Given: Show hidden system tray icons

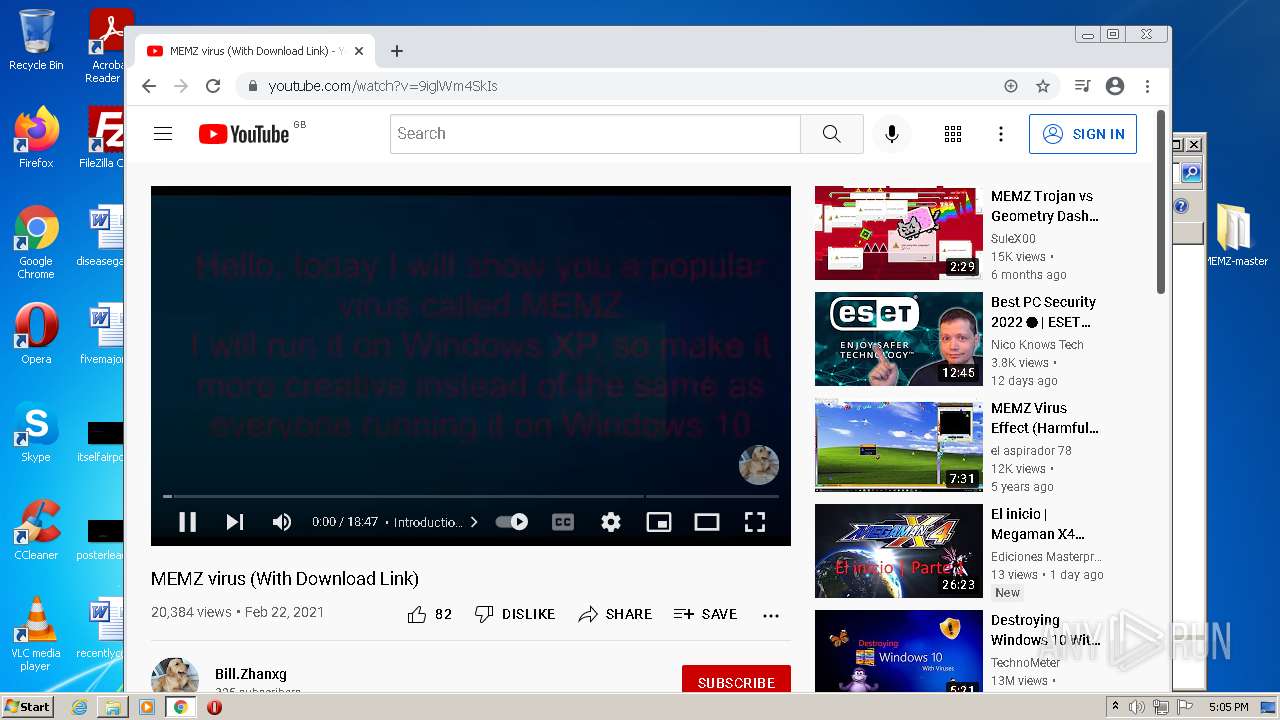Looking at the screenshot, I should coord(1115,707).
